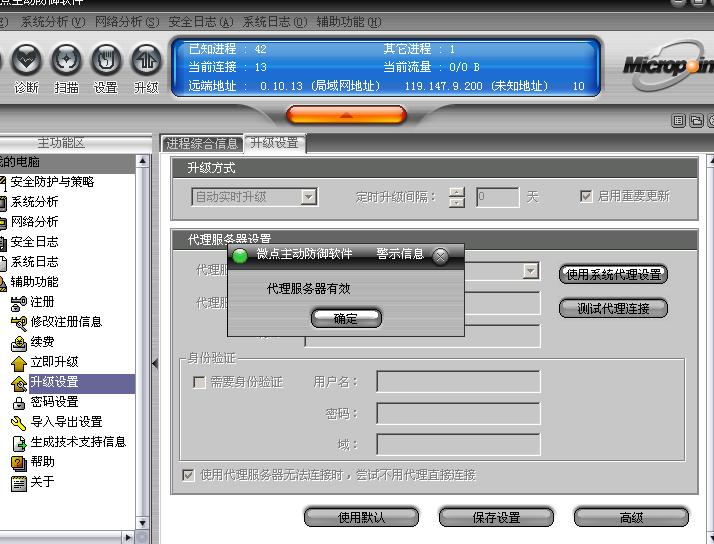Click the second small window icon at the panel's right edge

tap(696, 121)
